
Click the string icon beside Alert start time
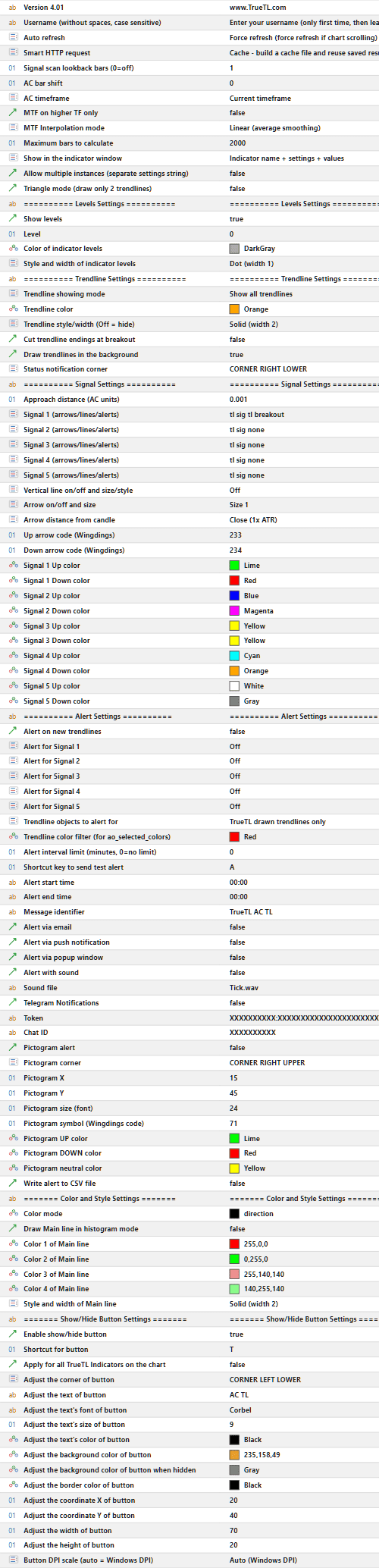pos(12,883)
